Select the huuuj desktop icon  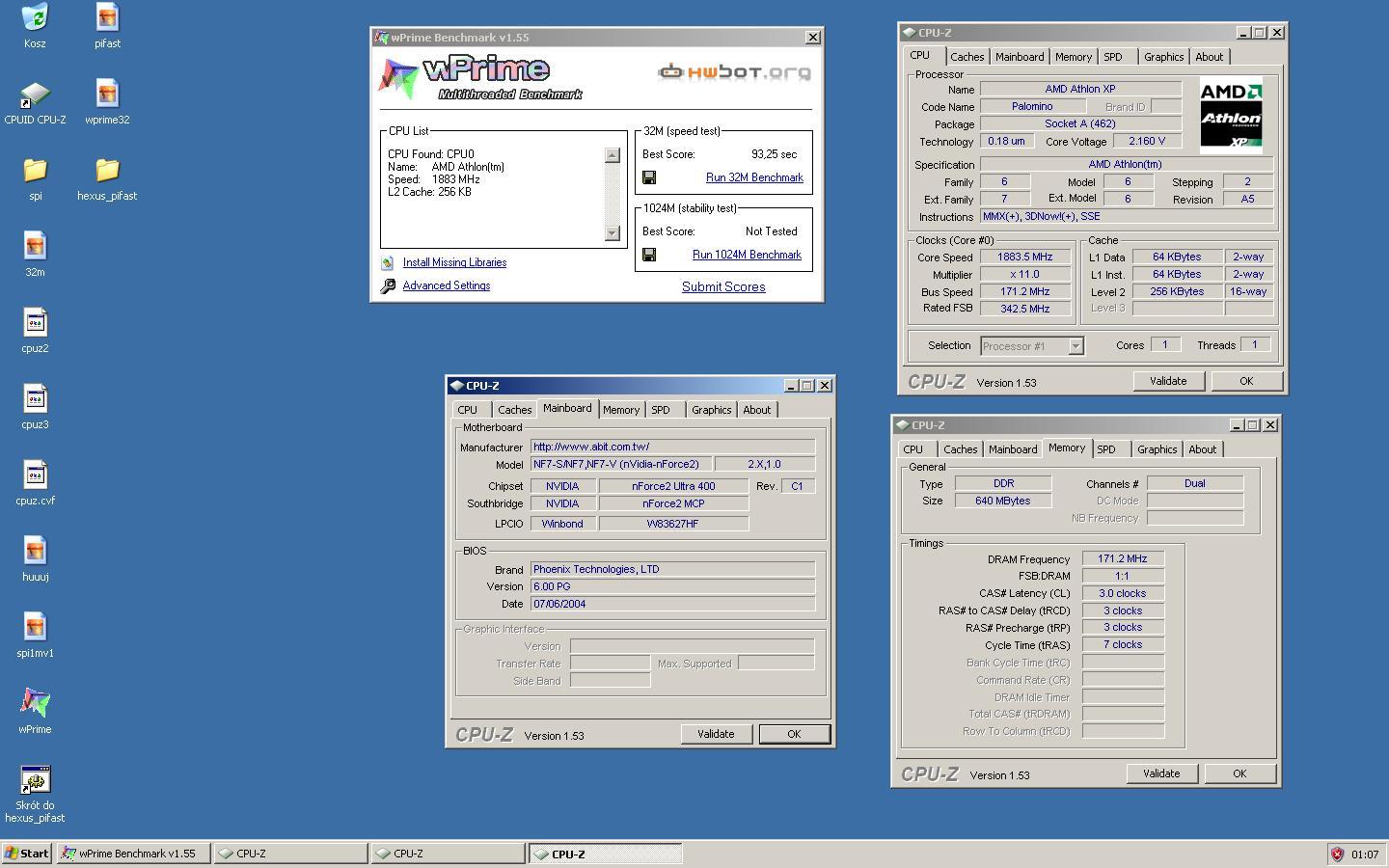[x=35, y=551]
